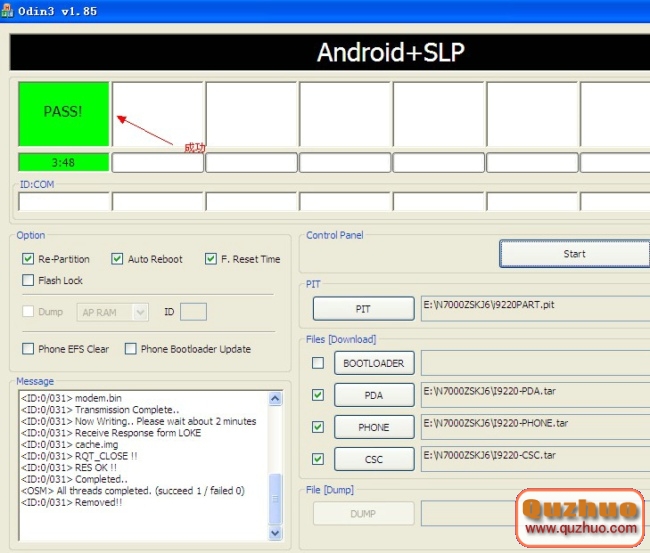Click 'Transmission Complete..' log line
The width and height of the screenshot is (650, 553).
point(100,410)
